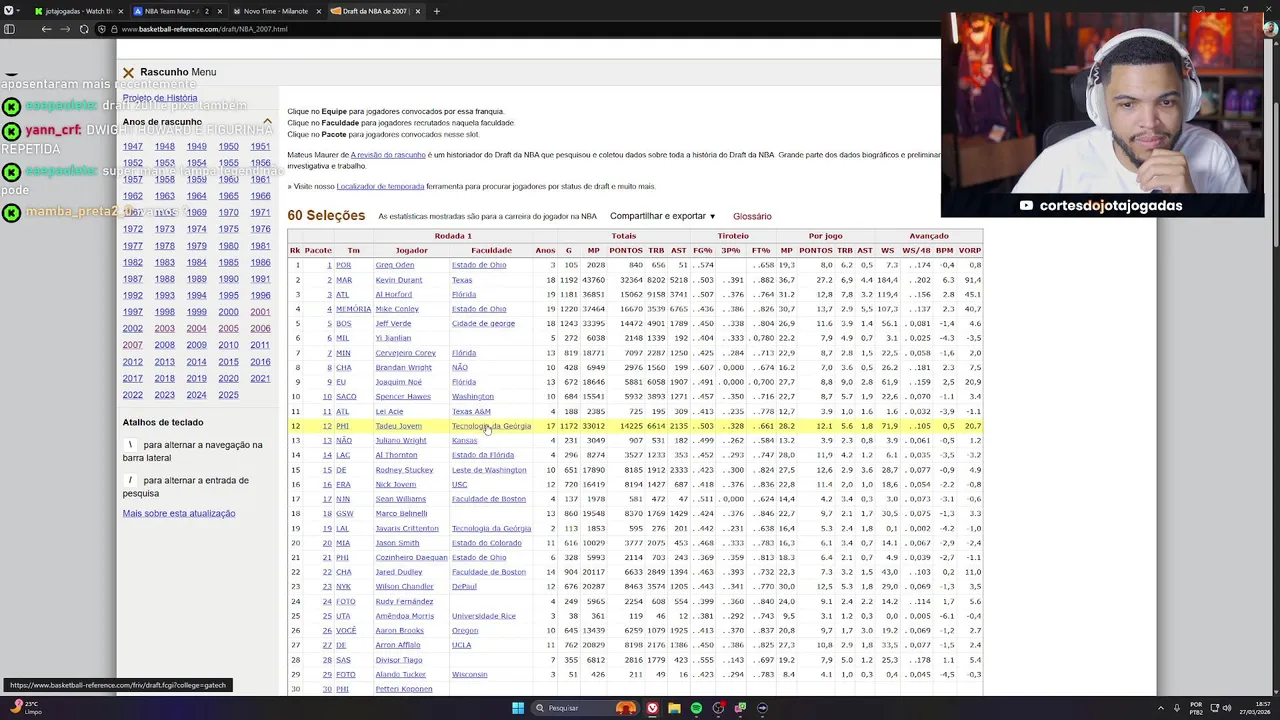1280x720 pixels.
Task: Go back with the browser back arrow
Action: pyautogui.click(x=46, y=29)
